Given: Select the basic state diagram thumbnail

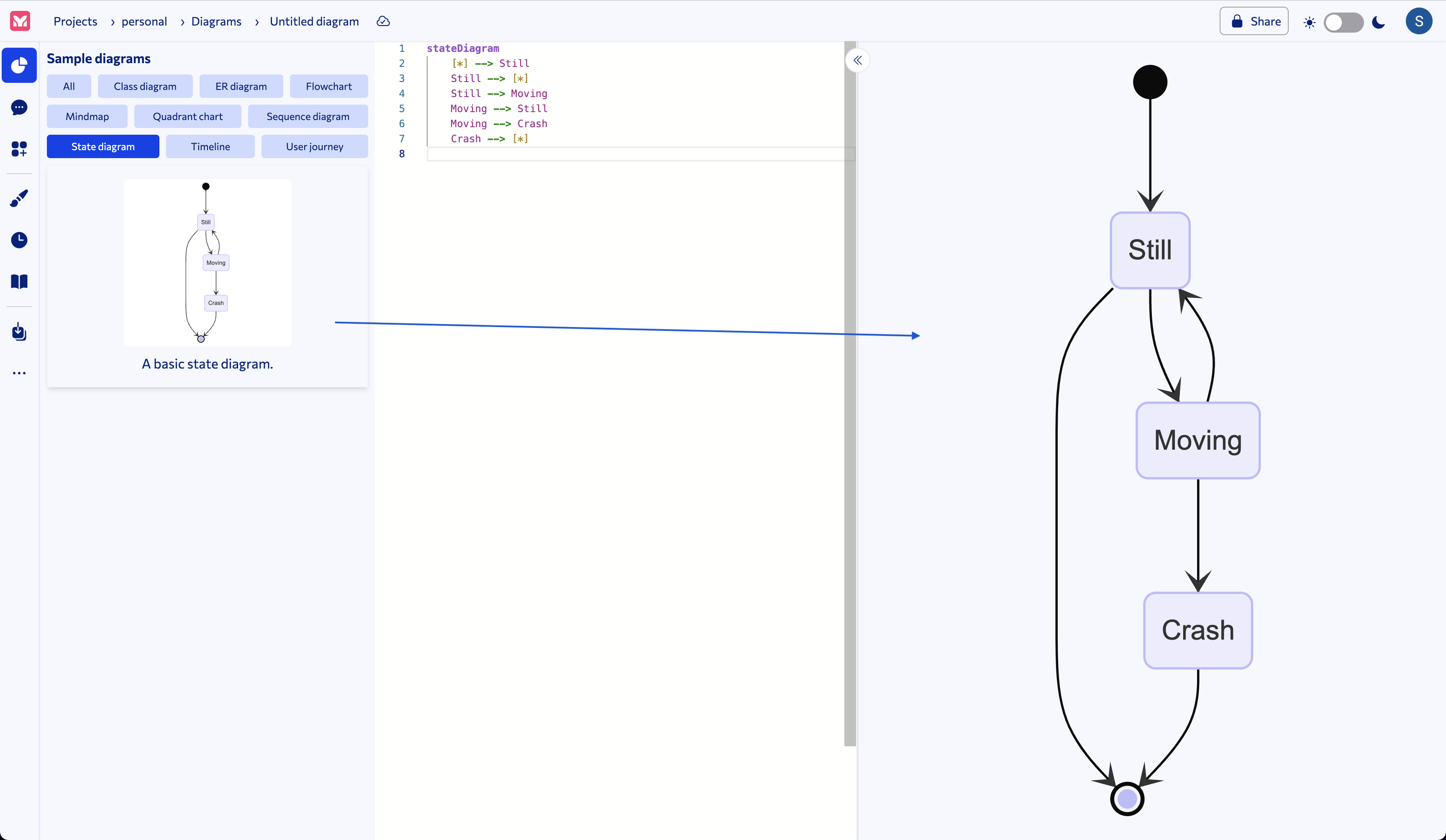Looking at the screenshot, I should point(207,264).
